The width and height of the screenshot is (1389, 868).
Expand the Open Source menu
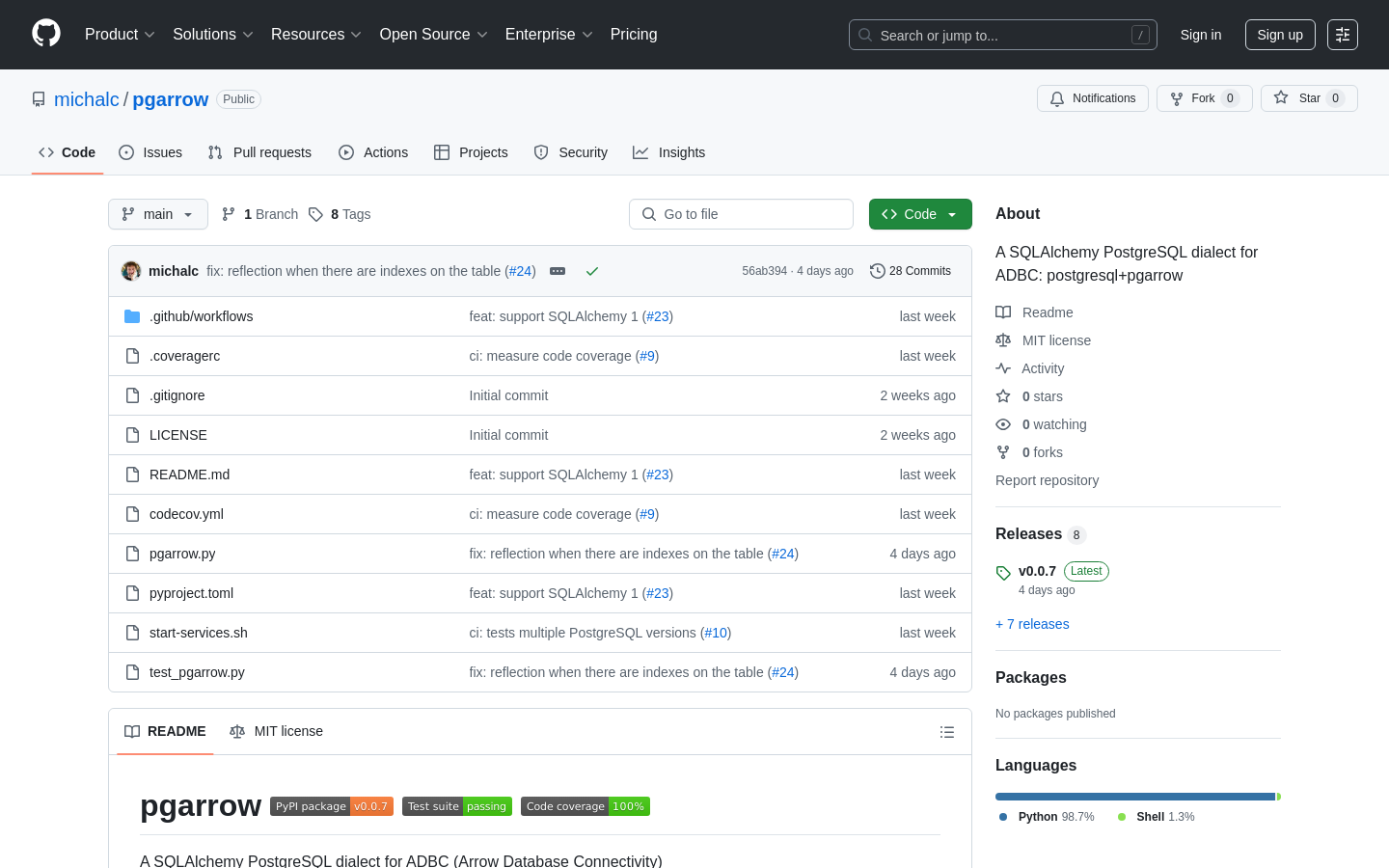(434, 35)
